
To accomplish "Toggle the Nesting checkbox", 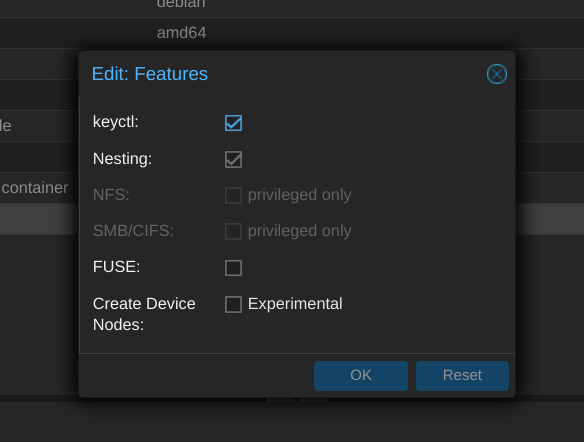I will [234, 159].
